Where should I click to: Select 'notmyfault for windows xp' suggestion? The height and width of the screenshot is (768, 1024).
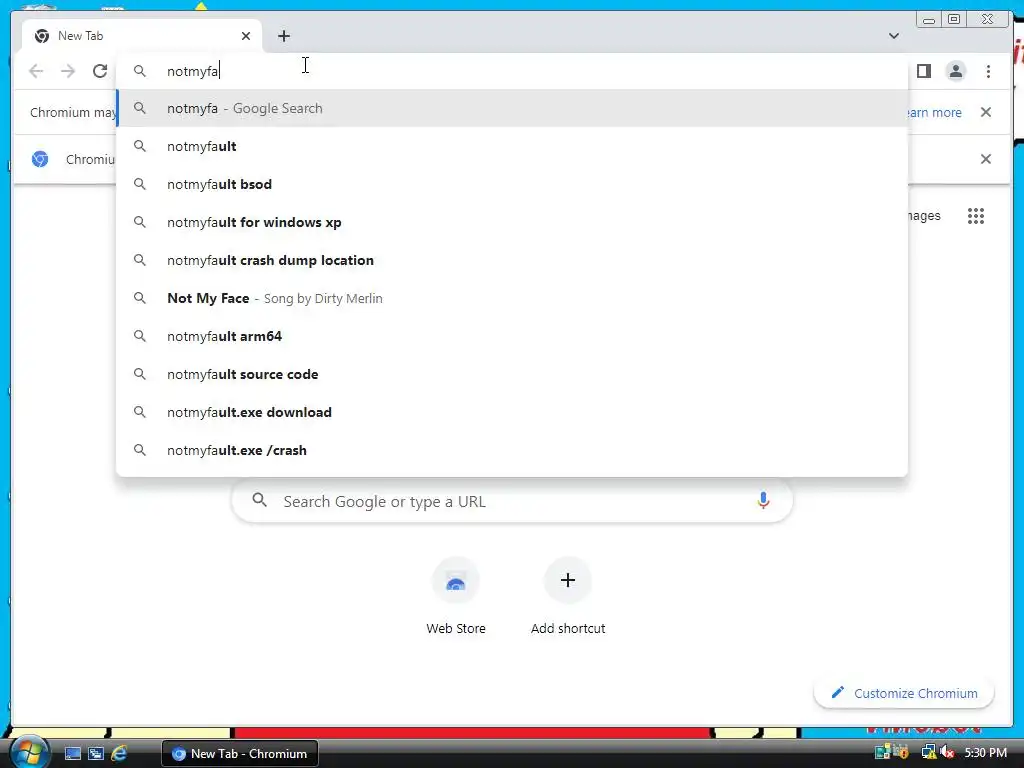pyautogui.click(x=512, y=222)
